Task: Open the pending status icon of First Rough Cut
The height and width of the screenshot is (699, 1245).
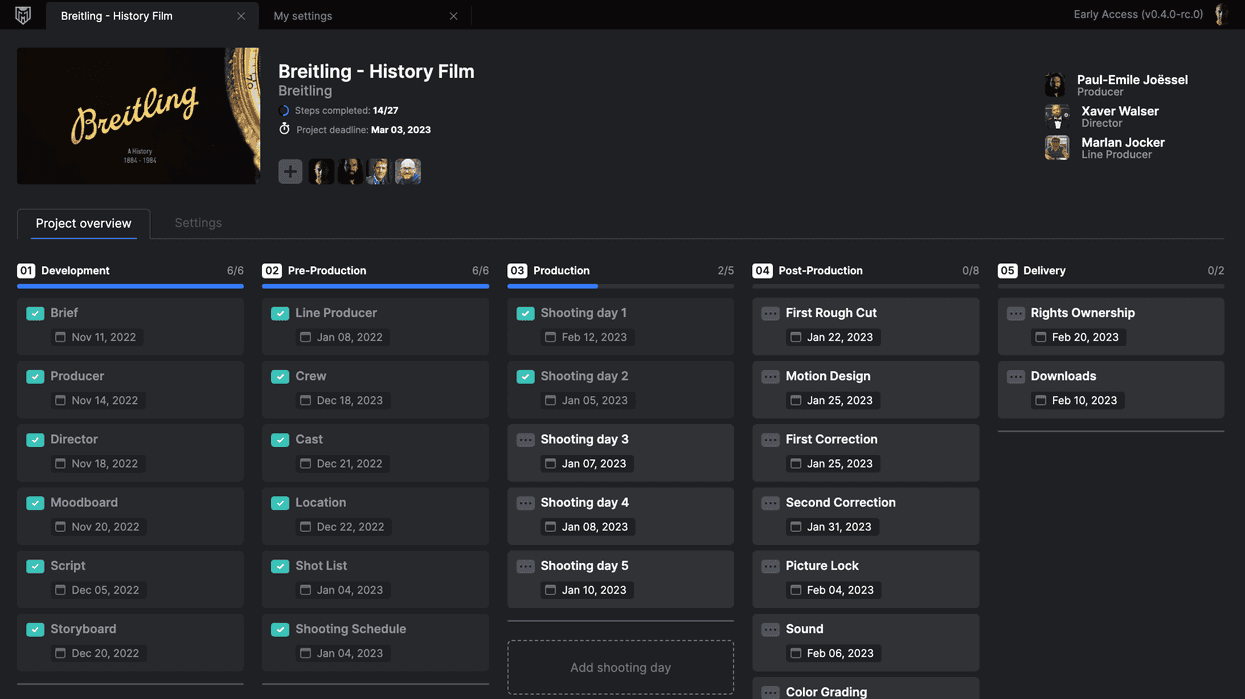Action: (x=770, y=313)
